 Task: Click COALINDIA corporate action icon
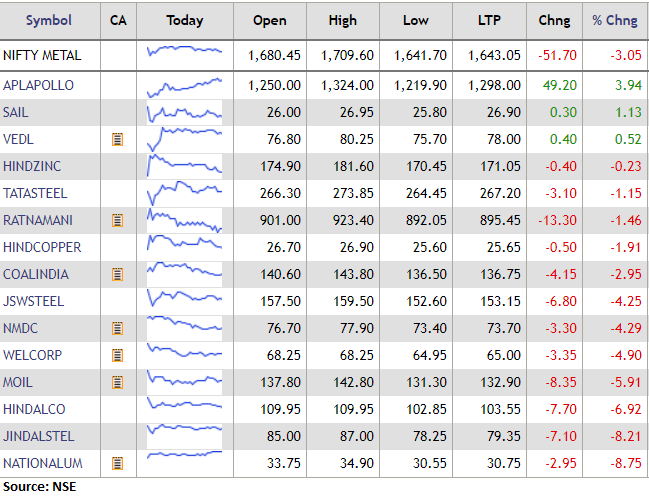118,274
